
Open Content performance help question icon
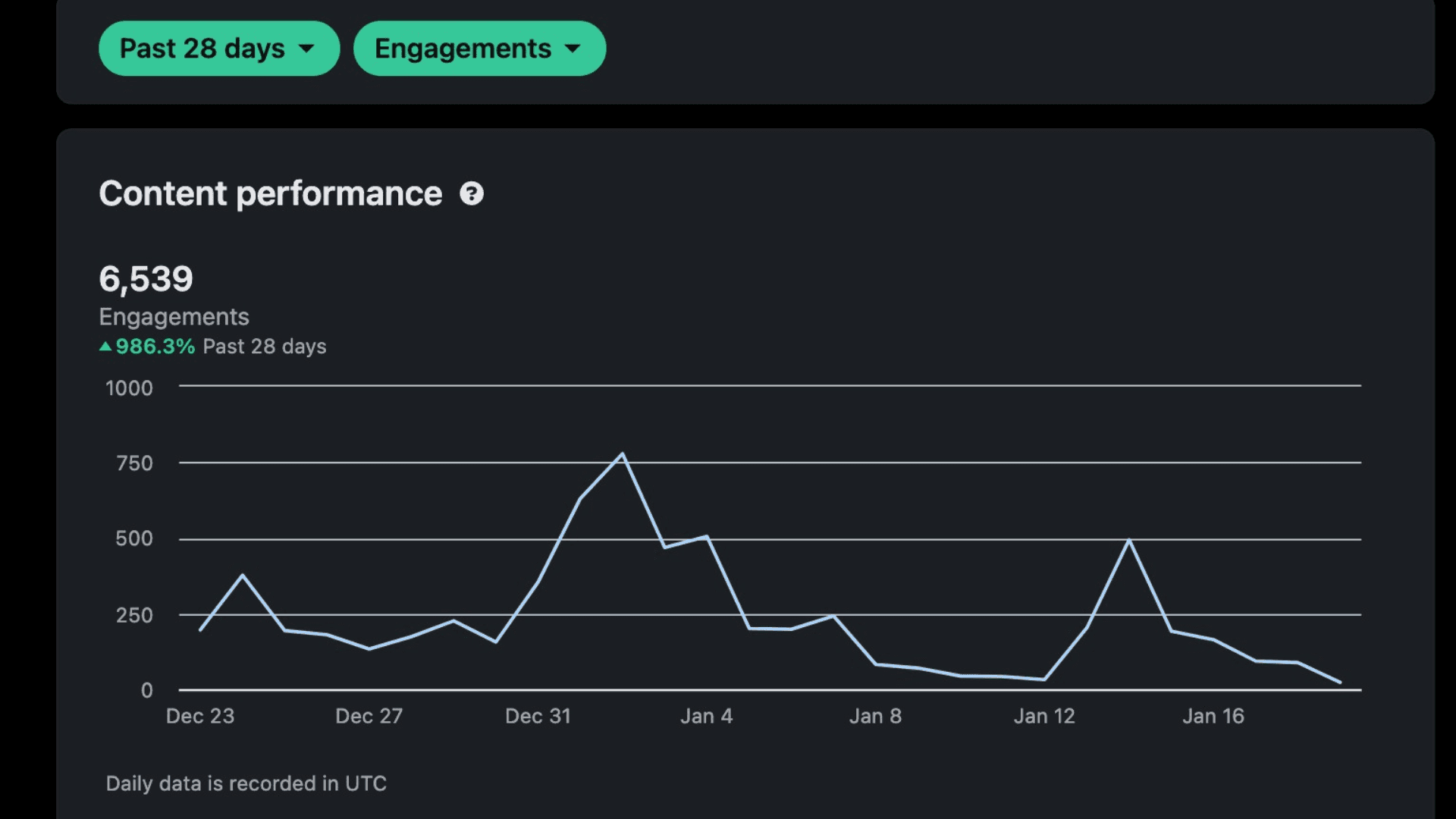coord(472,194)
